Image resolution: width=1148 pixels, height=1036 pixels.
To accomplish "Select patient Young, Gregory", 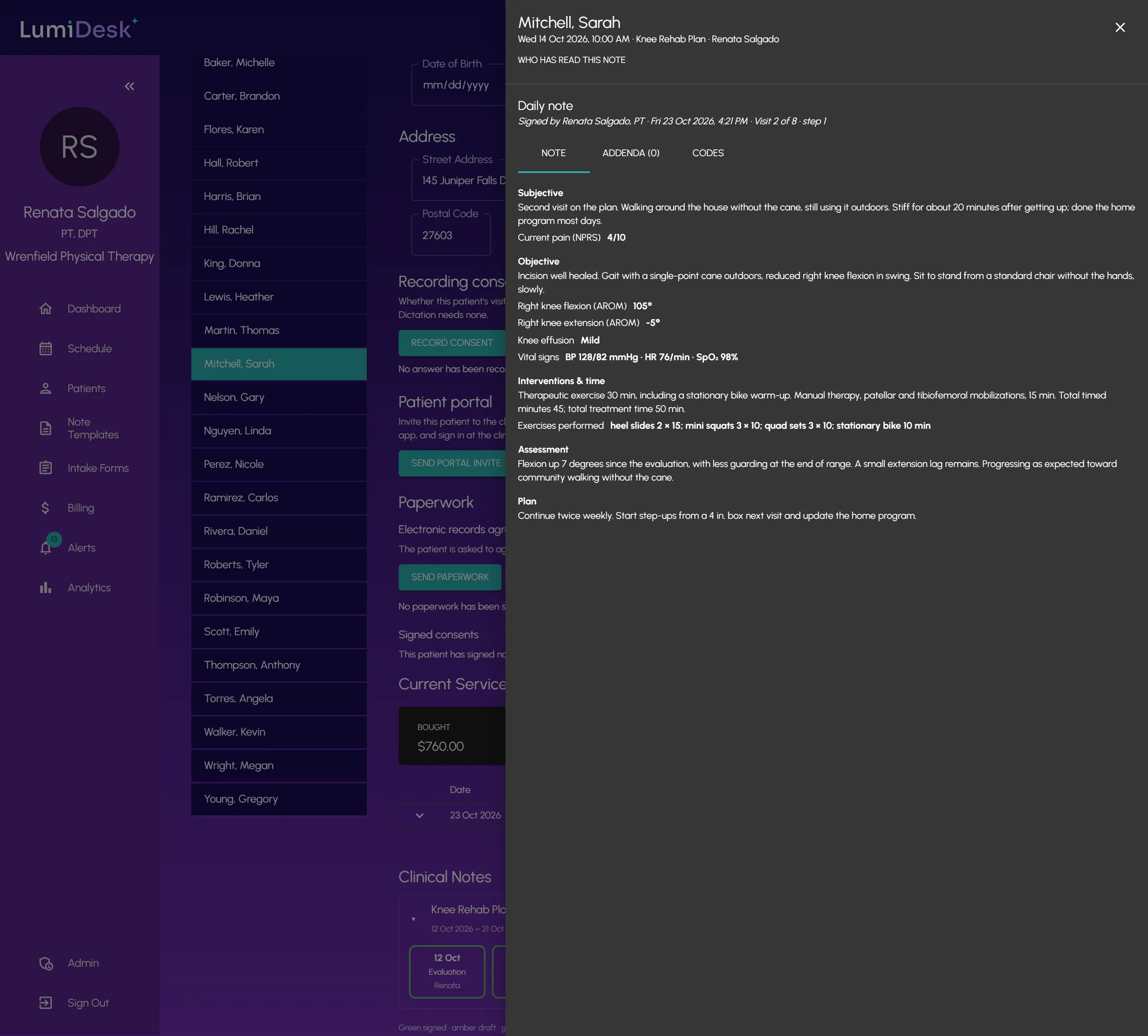I will [279, 799].
